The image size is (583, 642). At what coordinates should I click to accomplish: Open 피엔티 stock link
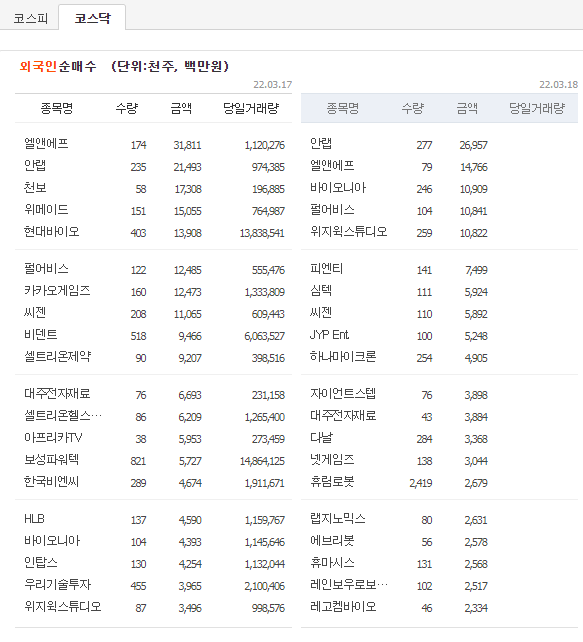(x=326, y=269)
